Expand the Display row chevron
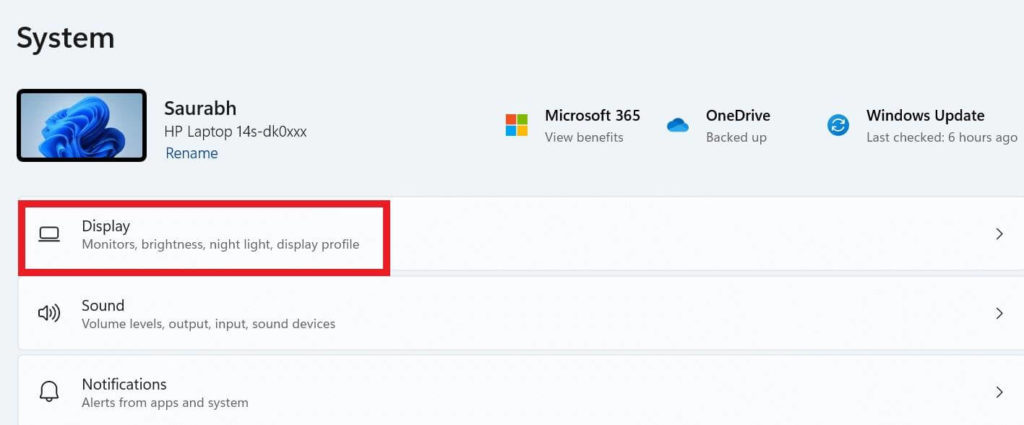This screenshot has width=1024, height=425. 999,234
